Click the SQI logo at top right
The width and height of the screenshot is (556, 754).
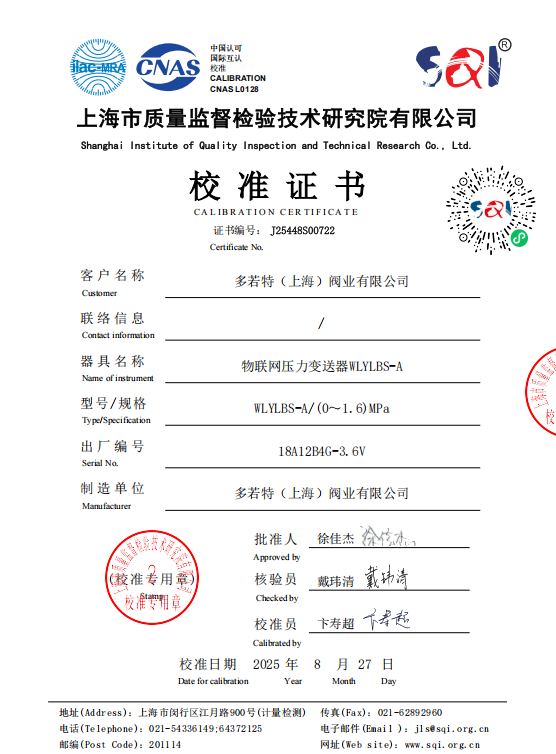coord(464,64)
